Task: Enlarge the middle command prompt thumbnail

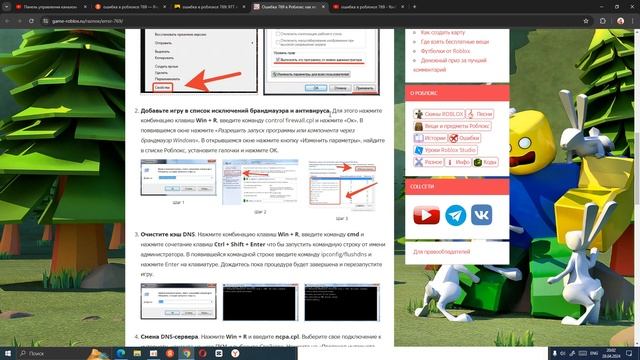Action: point(260,302)
